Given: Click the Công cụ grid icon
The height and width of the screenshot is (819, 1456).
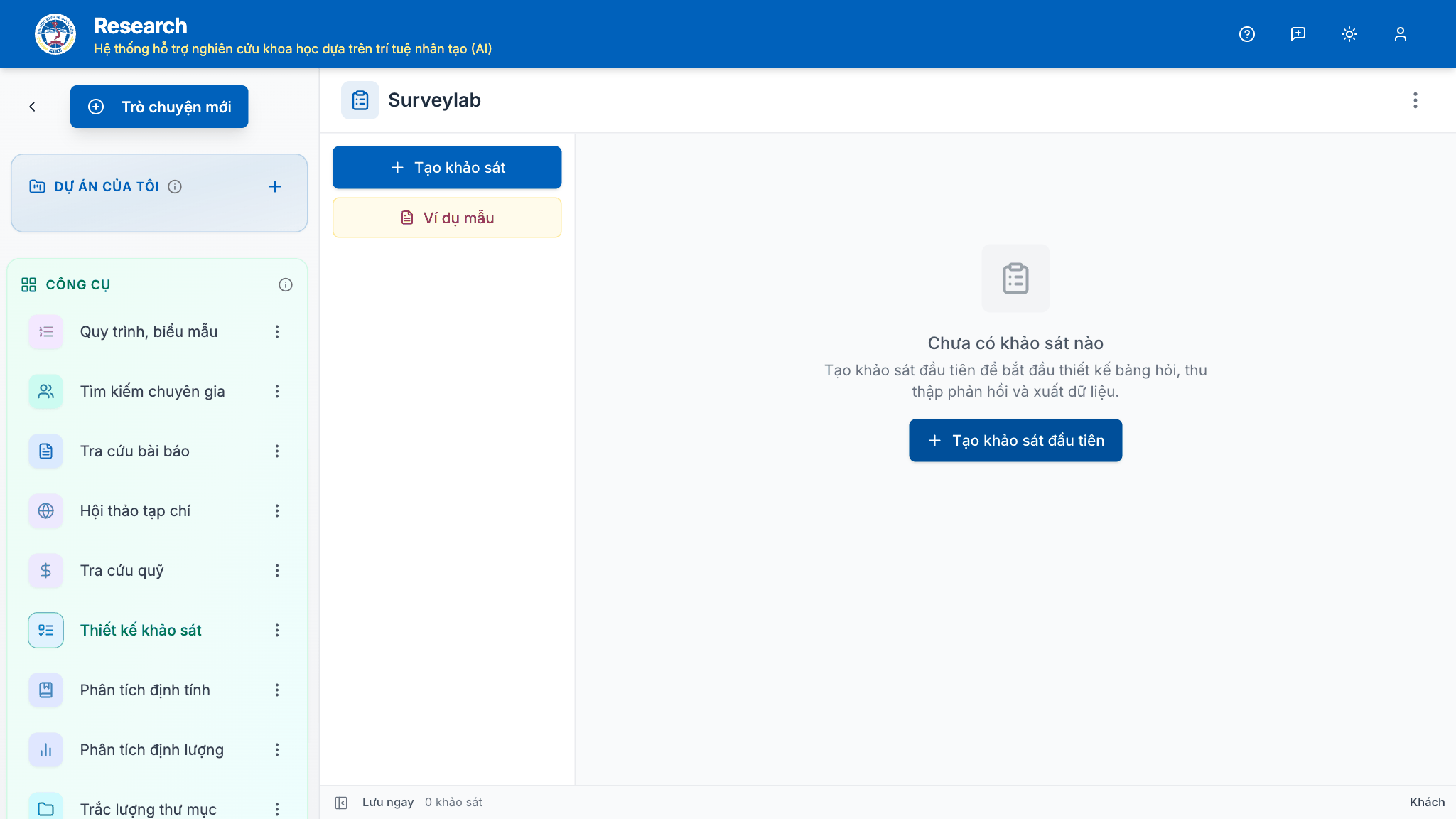Looking at the screenshot, I should (28, 285).
